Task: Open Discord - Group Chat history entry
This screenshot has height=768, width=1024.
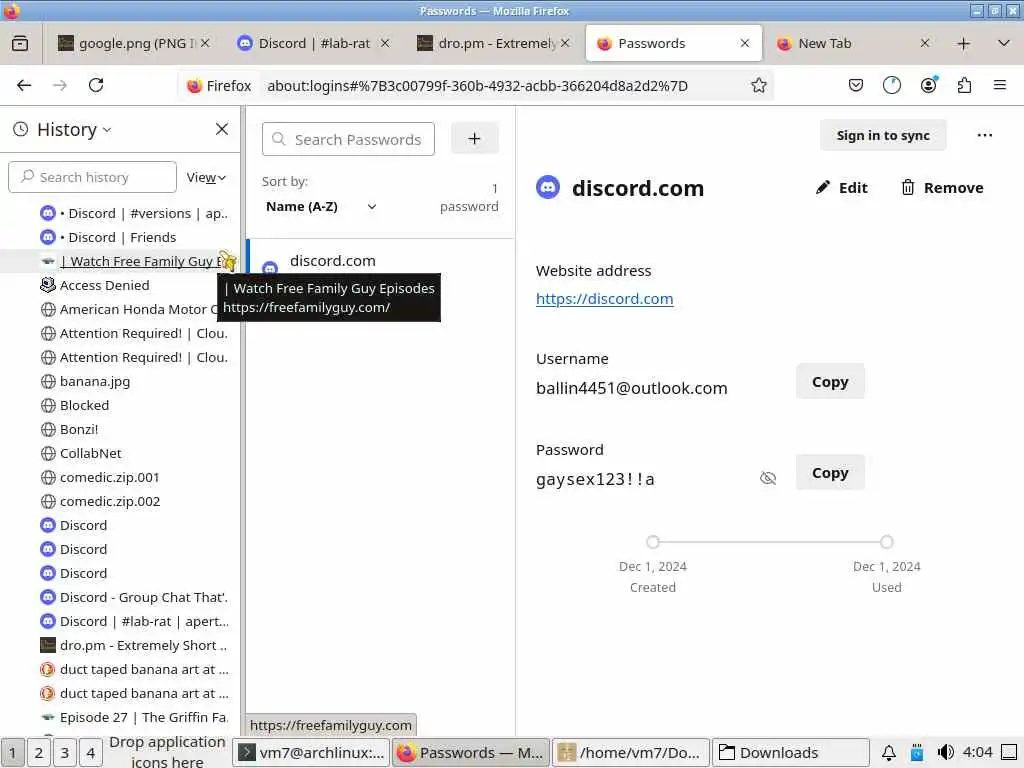Action: (134, 598)
